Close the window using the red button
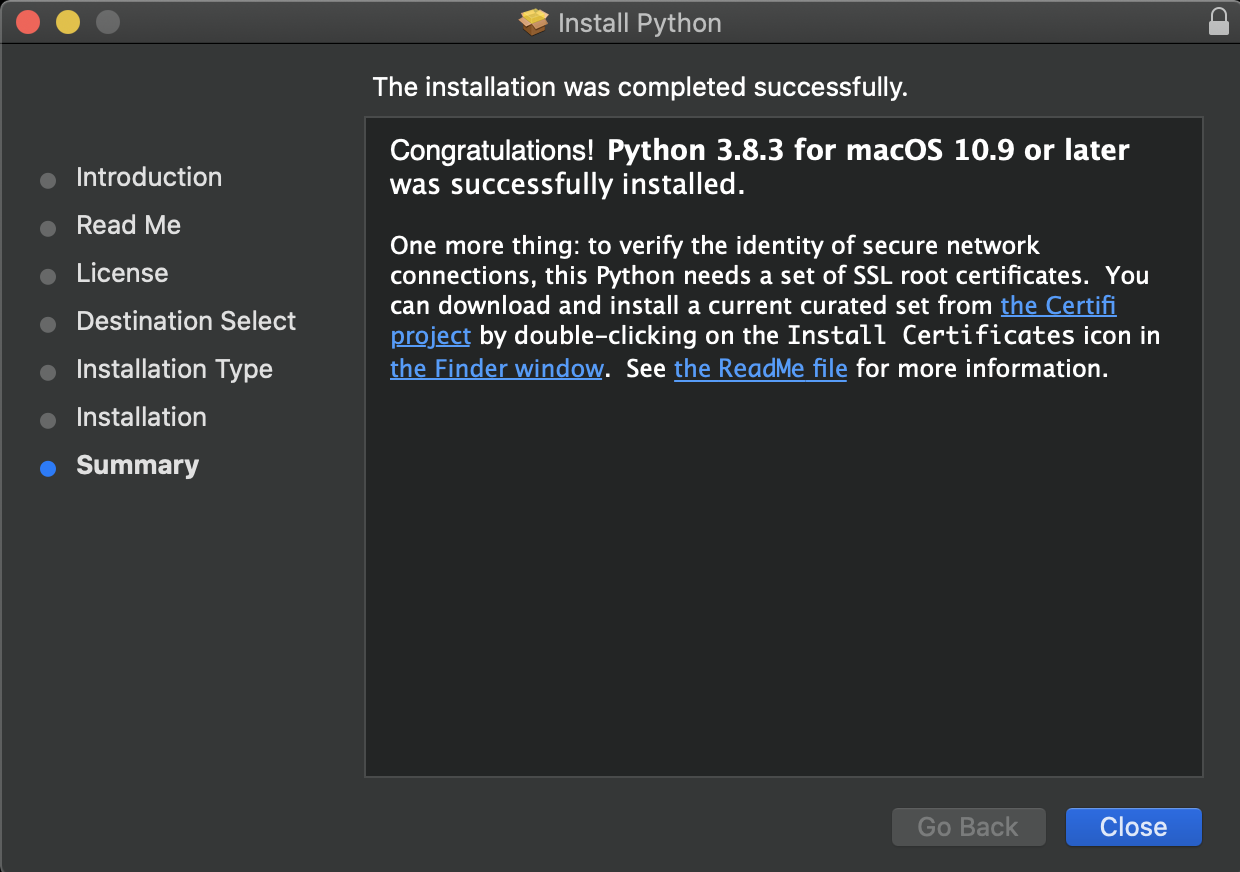 28,21
